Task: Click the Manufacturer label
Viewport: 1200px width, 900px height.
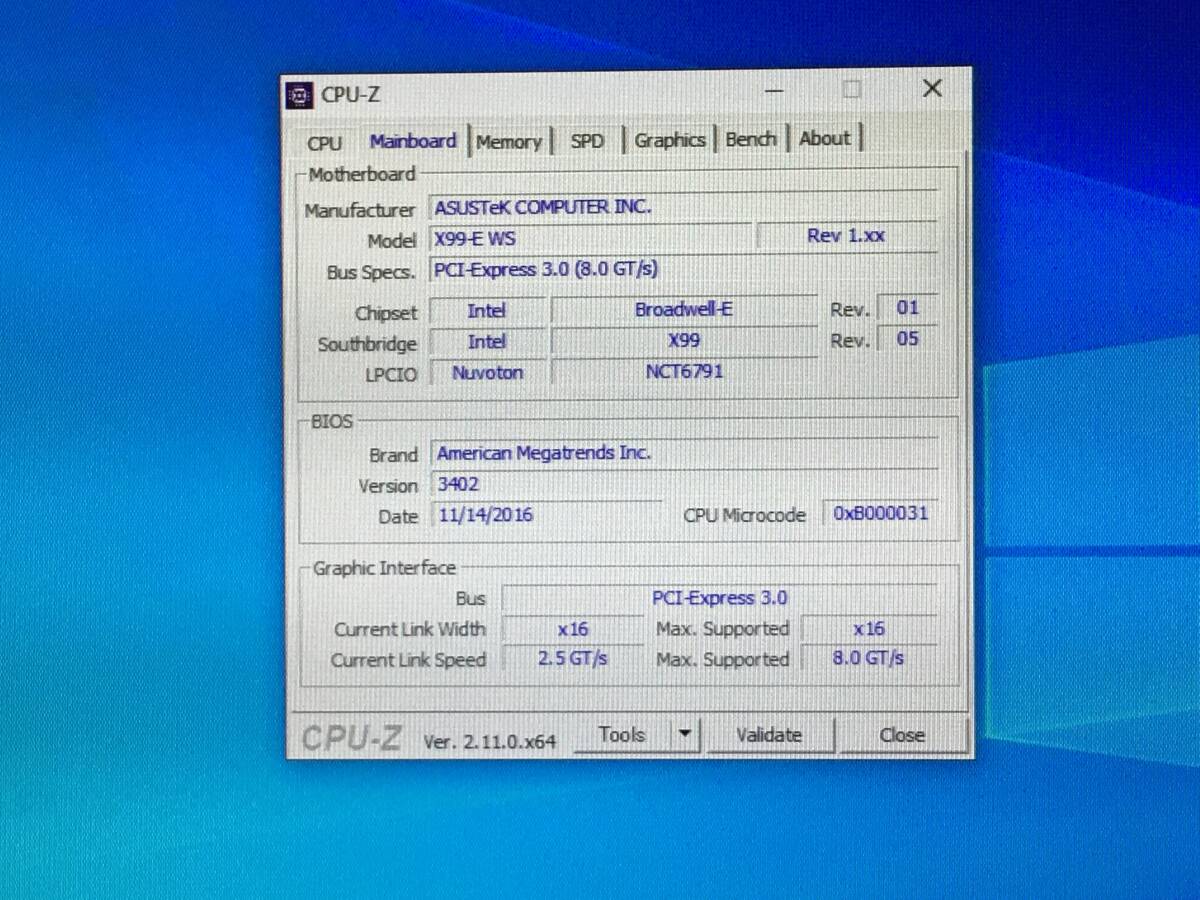Action: [x=359, y=211]
